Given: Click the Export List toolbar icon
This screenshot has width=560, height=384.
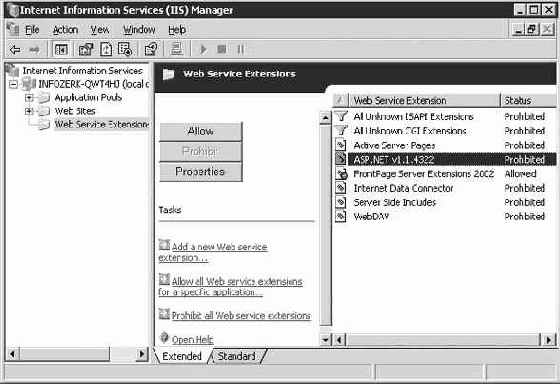Looking at the screenshot, I should pos(125,49).
